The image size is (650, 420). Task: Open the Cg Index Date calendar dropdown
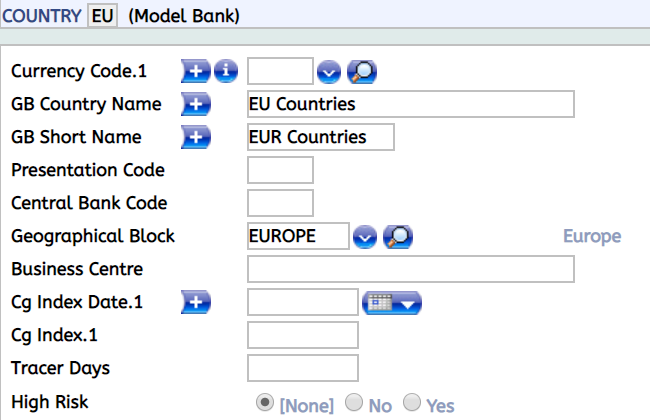click(392, 302)
